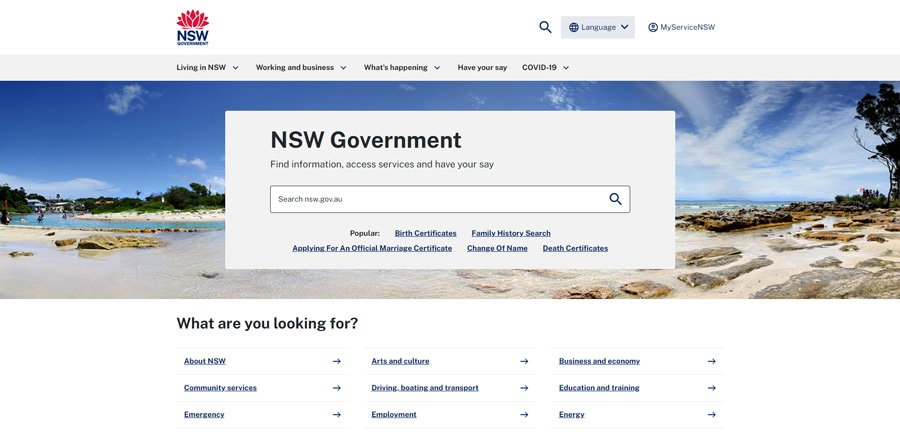Open Birth Certificates popular link

[x=425, y=233]
